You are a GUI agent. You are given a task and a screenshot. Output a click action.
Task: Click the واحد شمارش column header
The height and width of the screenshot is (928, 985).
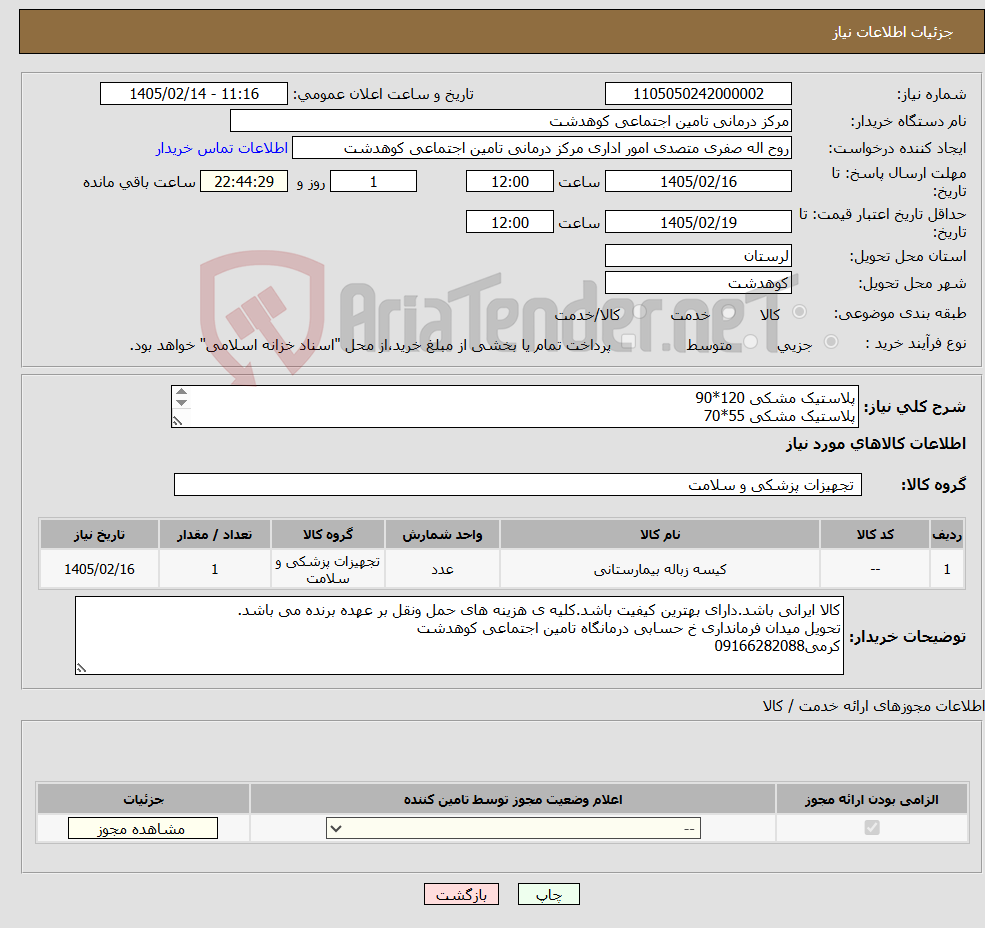click(x=442, y=535)
